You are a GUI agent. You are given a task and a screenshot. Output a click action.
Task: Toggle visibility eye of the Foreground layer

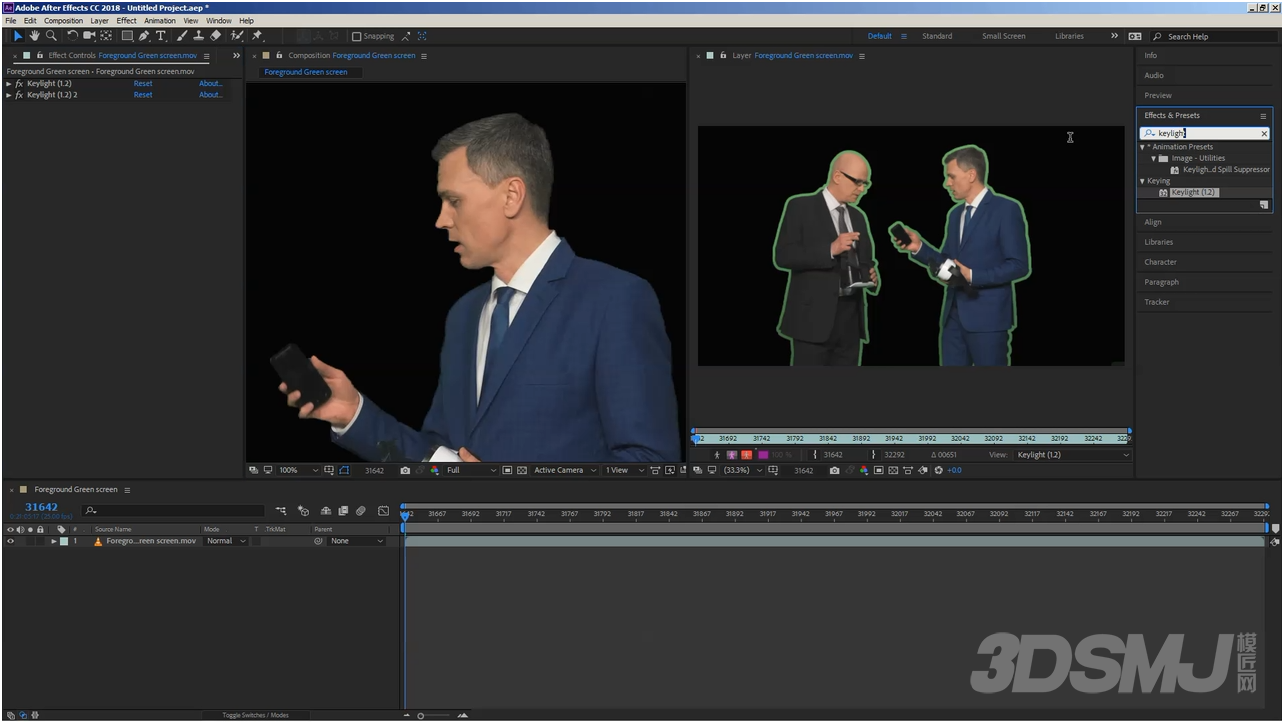(x=10, y=541)
